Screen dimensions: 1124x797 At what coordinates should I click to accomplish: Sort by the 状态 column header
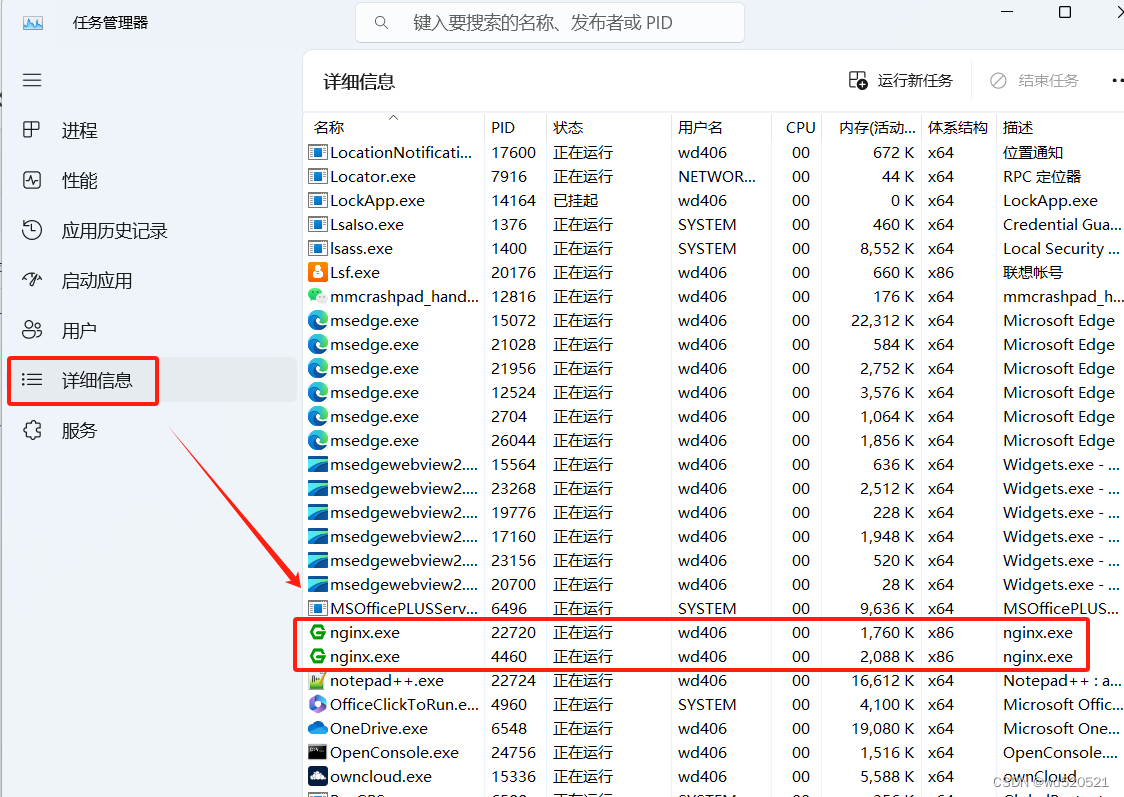[x=608, y=127]
